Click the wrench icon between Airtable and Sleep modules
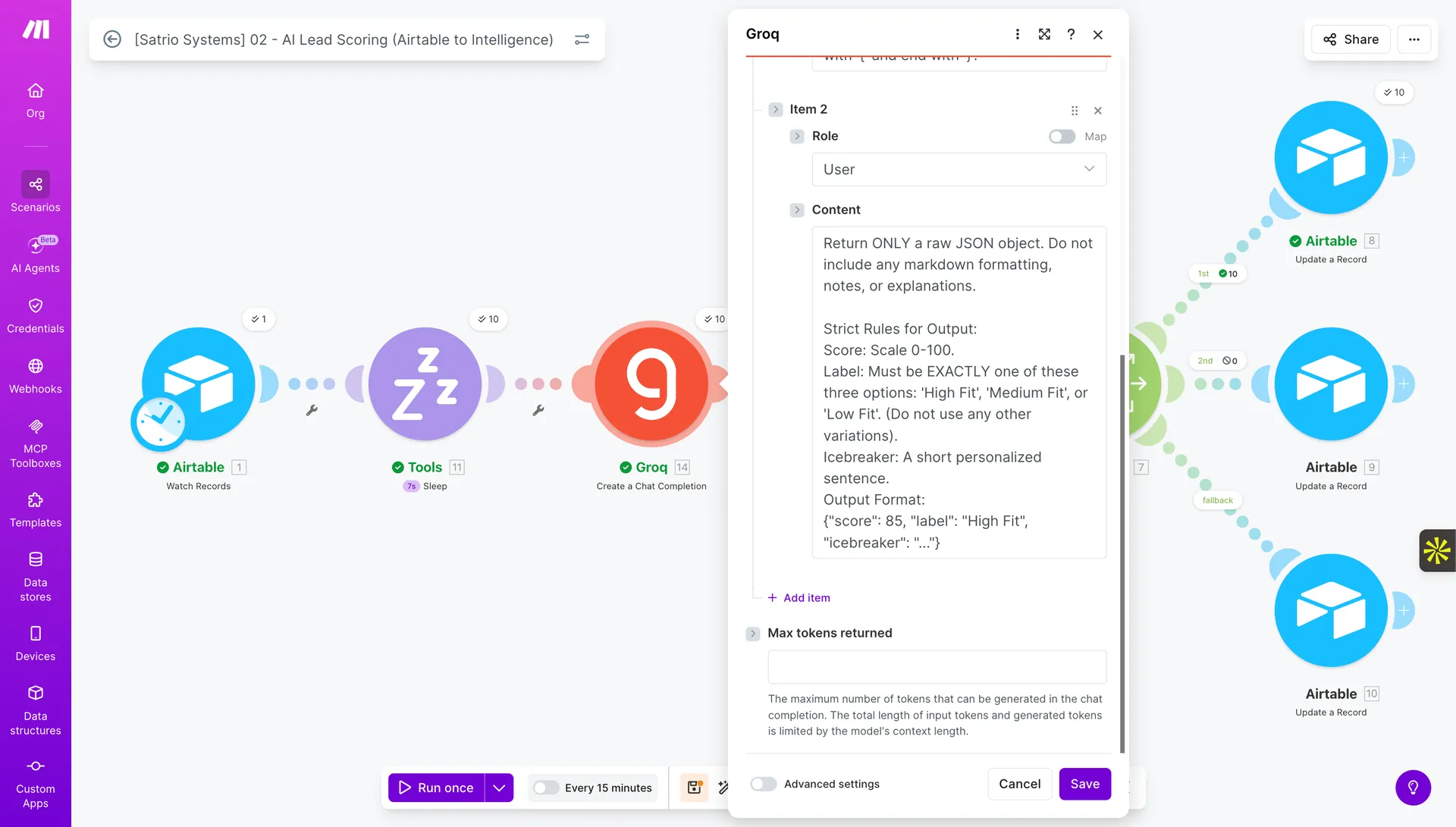 [x=312, y=410]
